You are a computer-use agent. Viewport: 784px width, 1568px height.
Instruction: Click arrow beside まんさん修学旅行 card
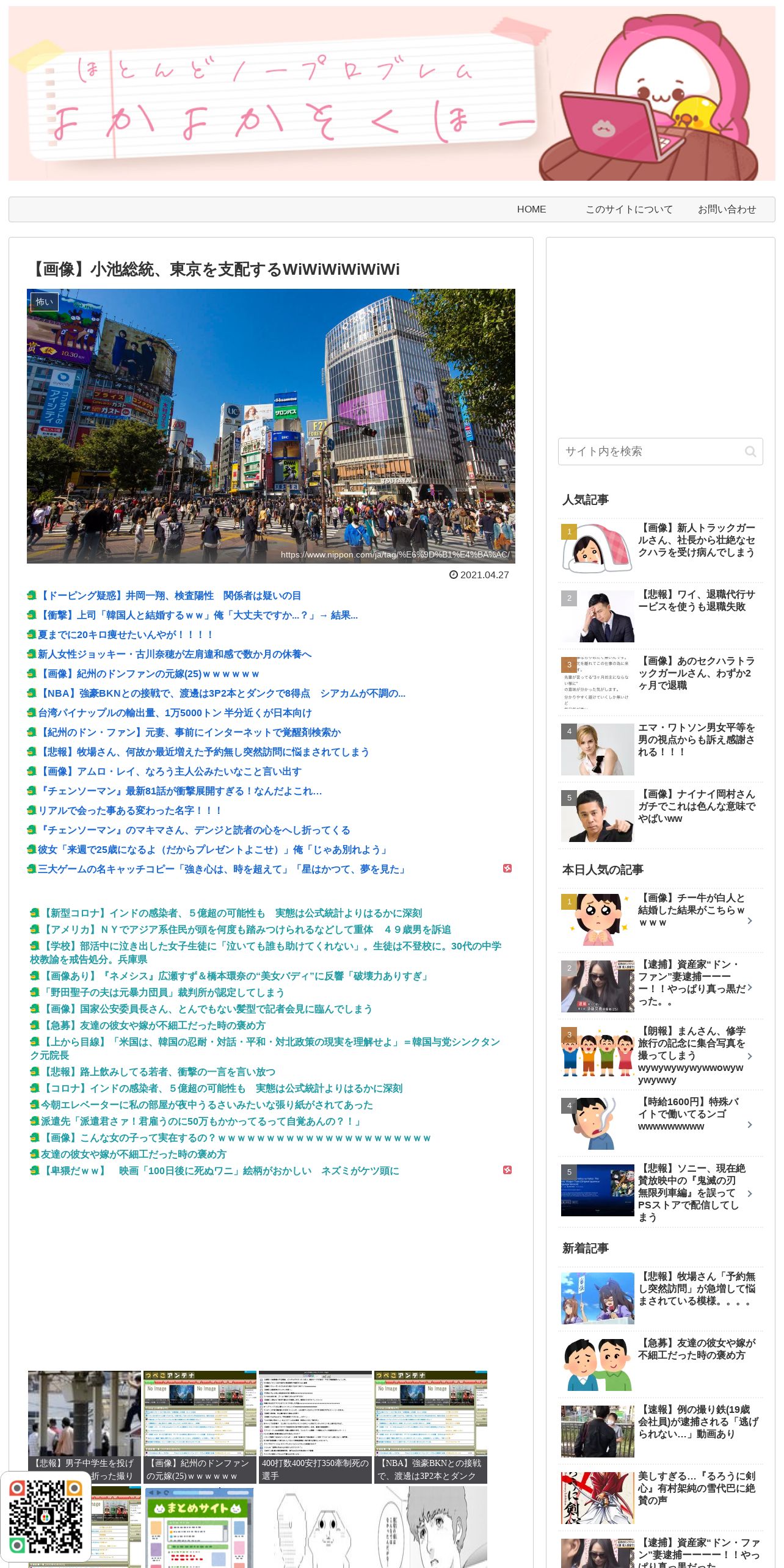(750, 1056)
